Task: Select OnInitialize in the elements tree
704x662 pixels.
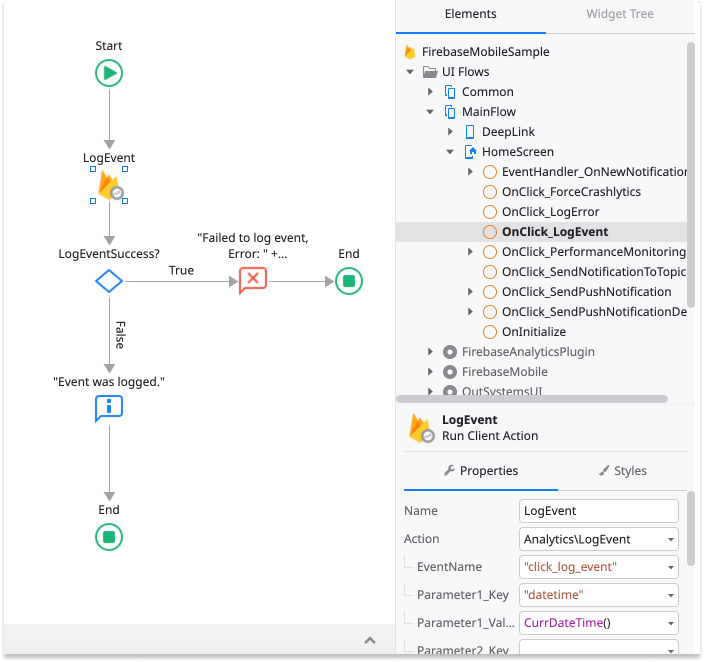Action: [534, 332]
